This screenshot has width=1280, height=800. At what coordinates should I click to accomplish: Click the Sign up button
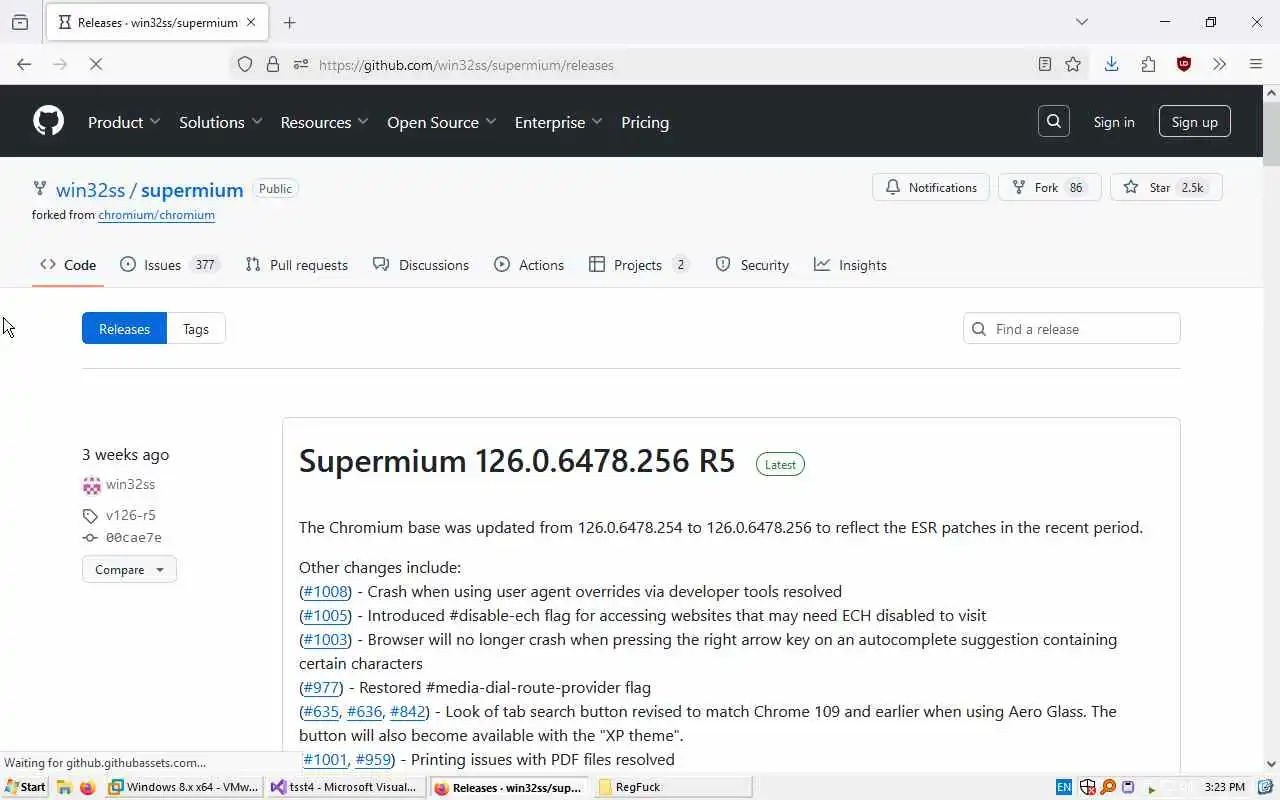(x=1195, y=122)
